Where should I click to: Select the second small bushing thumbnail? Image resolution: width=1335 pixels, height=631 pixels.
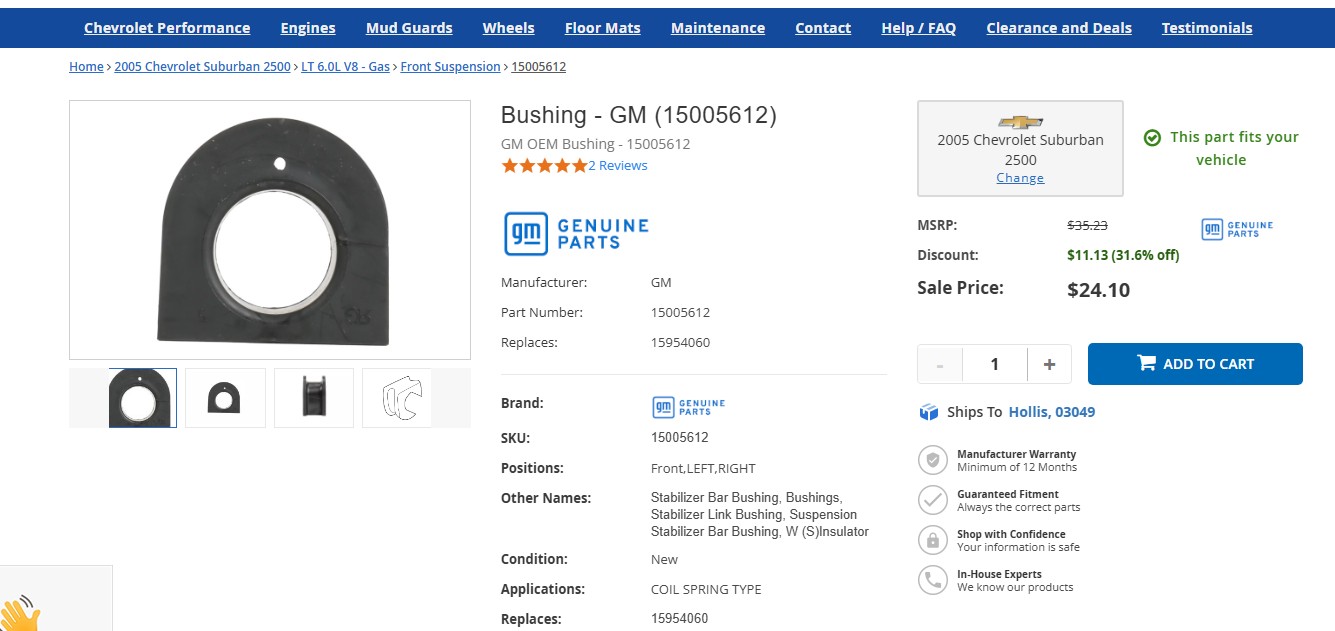[x=225, y=398]
